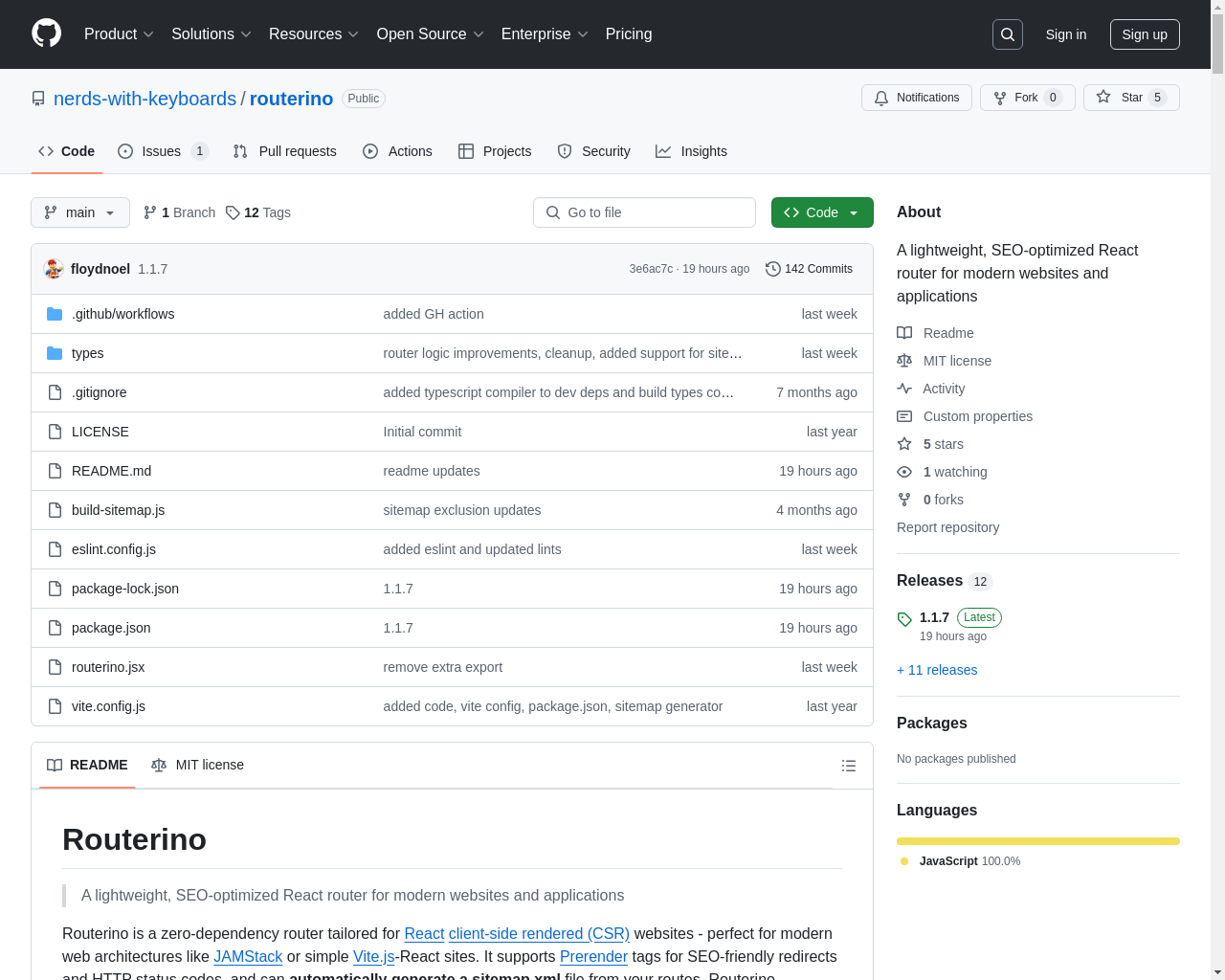Click the Sign in link

[x=1066, y=34]
